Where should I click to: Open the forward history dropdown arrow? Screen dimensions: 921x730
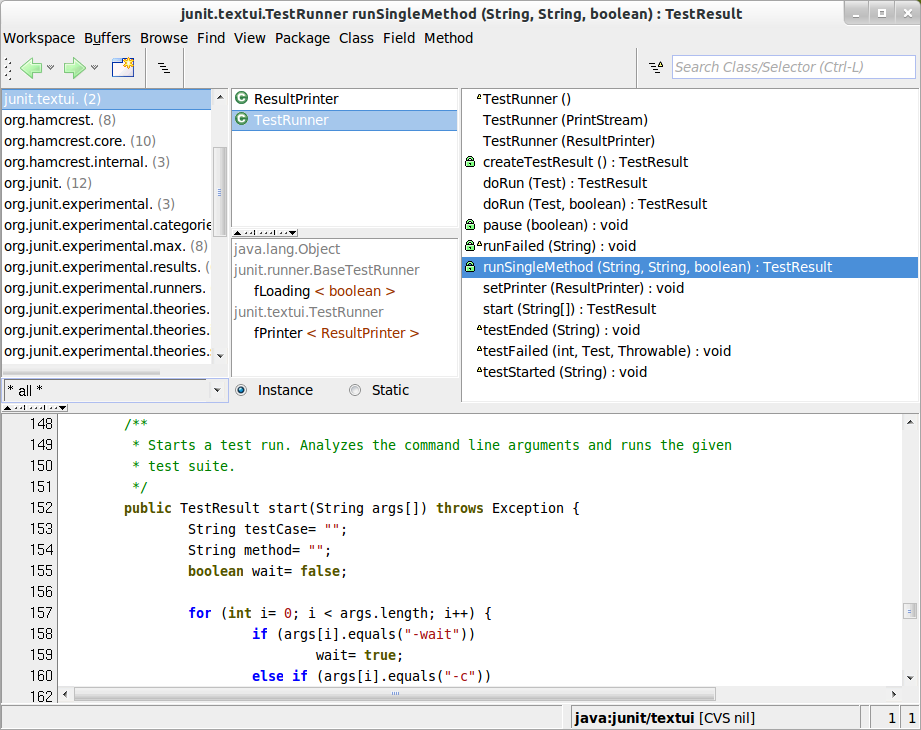pos(95,68)
